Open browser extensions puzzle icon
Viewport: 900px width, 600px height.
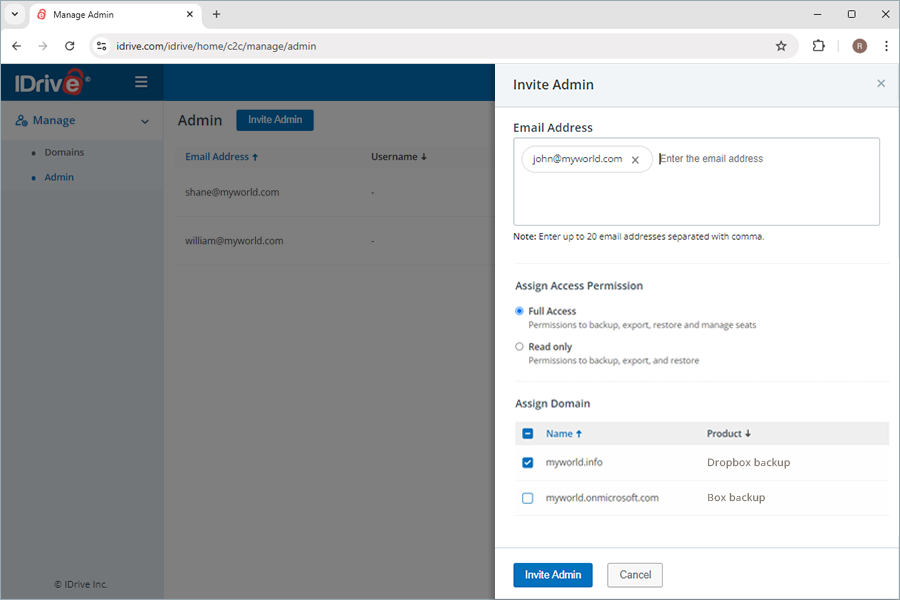[x=818, y=46]
